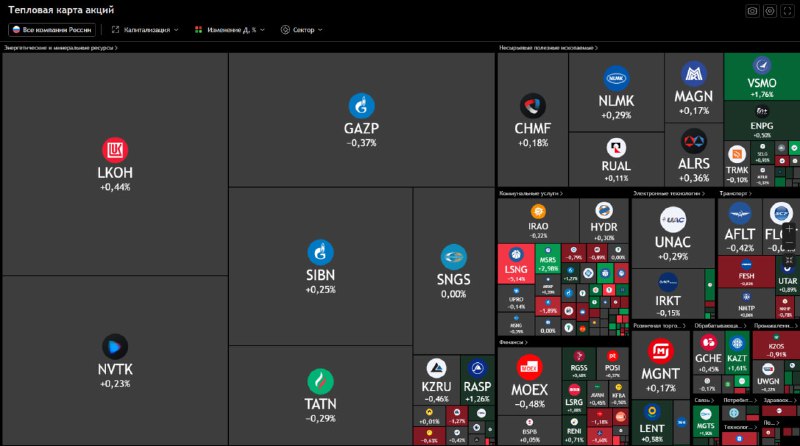The height and width of the screenshot is (446, 800).
Task: Click the GAZP Gazprom logo
Action: 361,106
